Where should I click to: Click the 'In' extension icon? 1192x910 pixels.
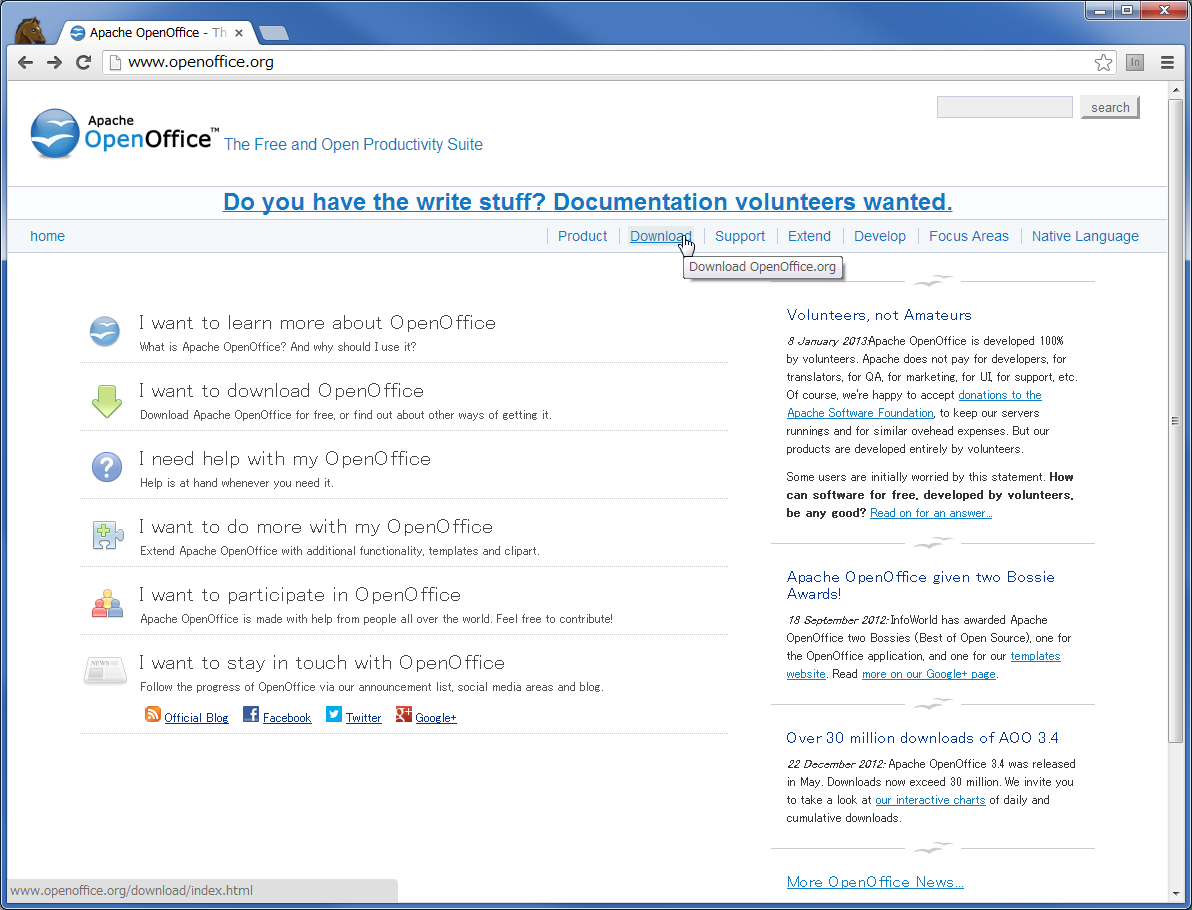[1135, 62]
